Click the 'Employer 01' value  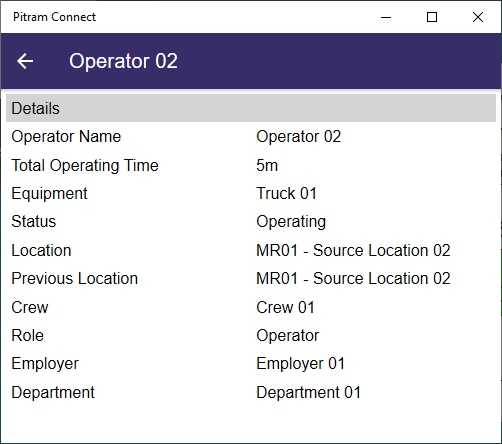[301, 364]
